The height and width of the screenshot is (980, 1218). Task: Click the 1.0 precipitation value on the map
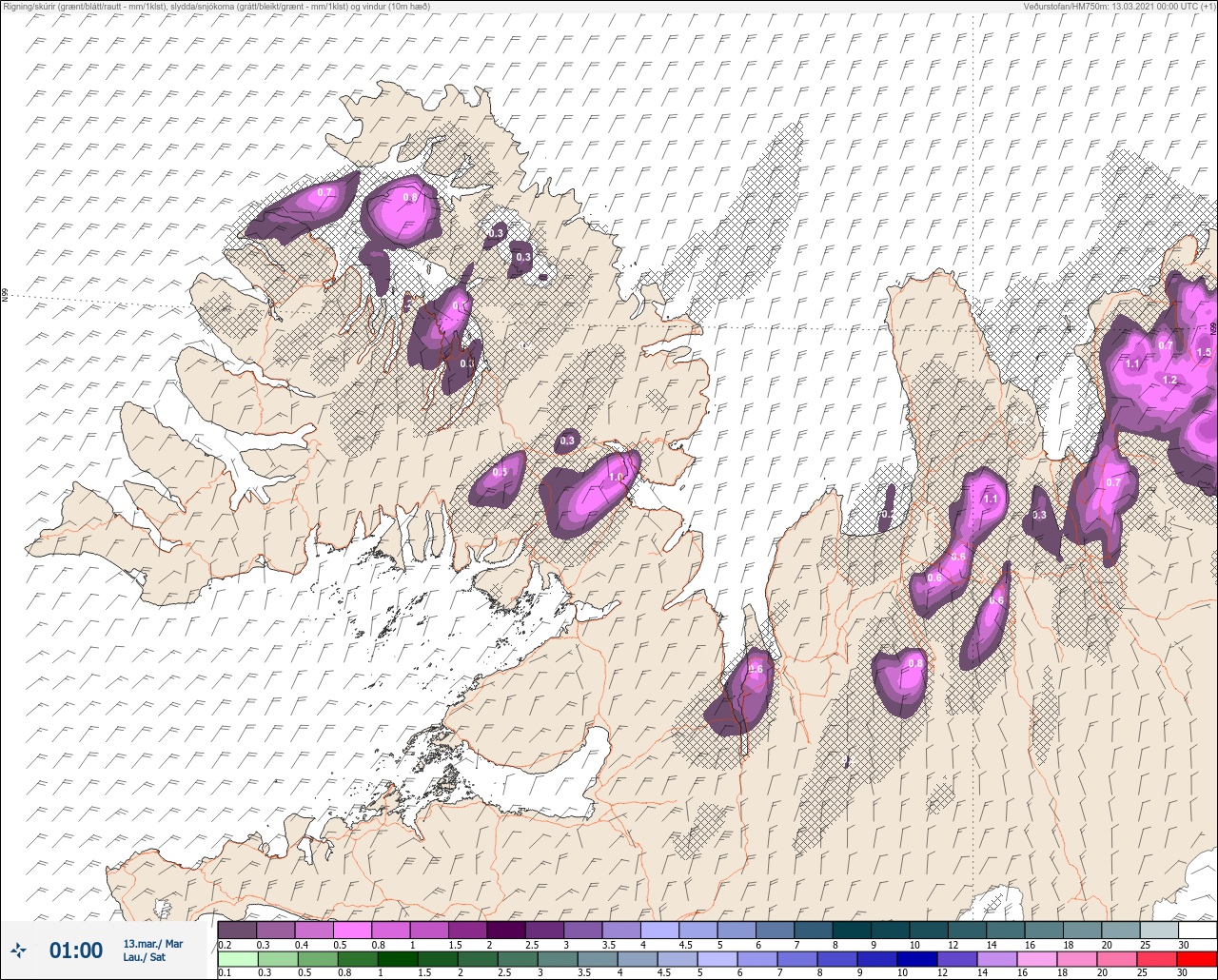click(616, 478)
